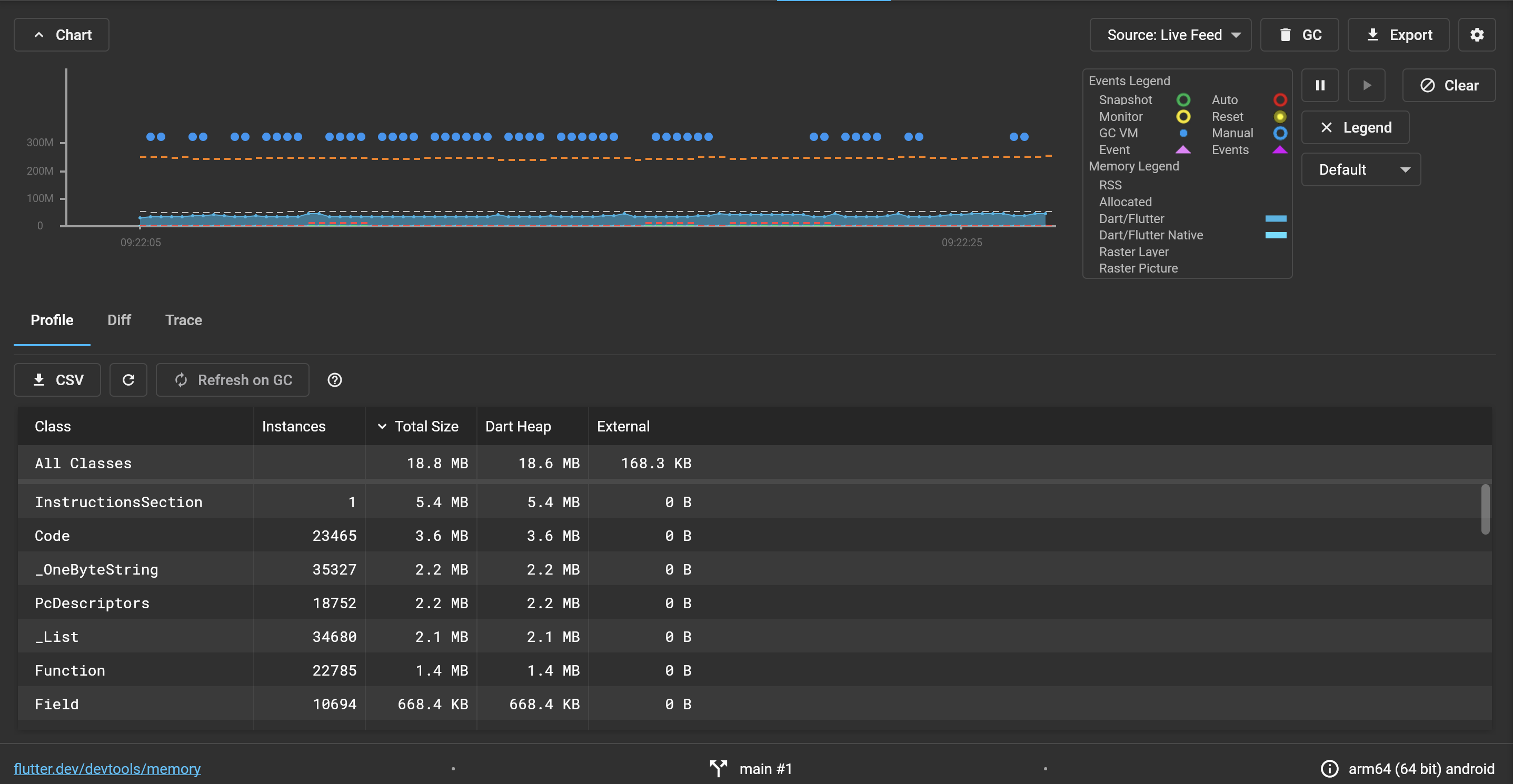The height and width of the screenshot is (784, 1513).
Task: Collapse the Chart section
Action: (62, 35)
